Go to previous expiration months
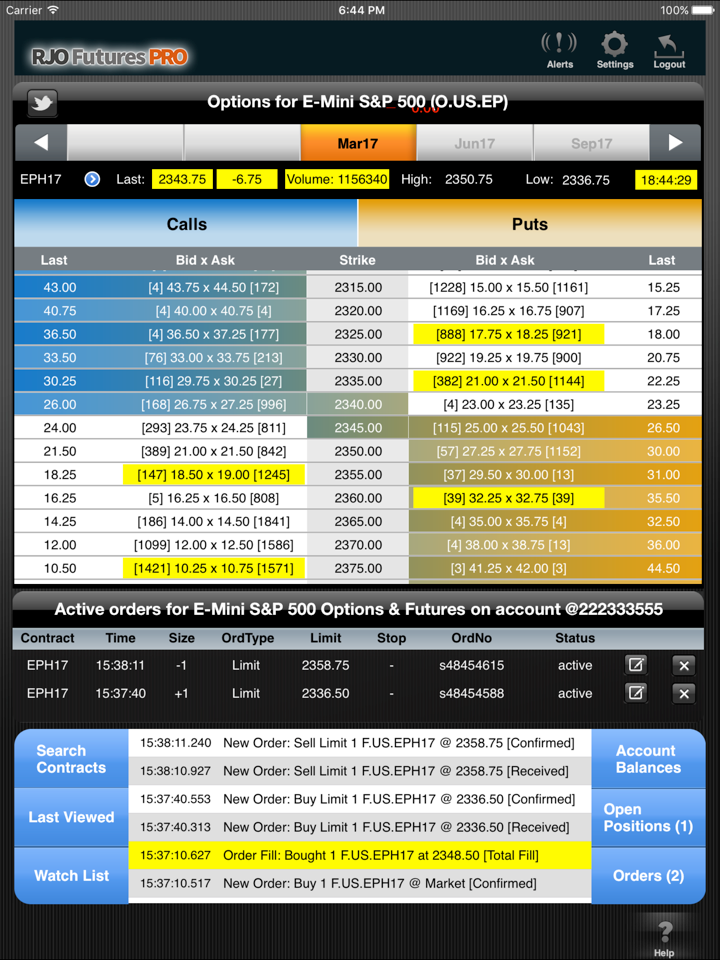 click(41, 143)
